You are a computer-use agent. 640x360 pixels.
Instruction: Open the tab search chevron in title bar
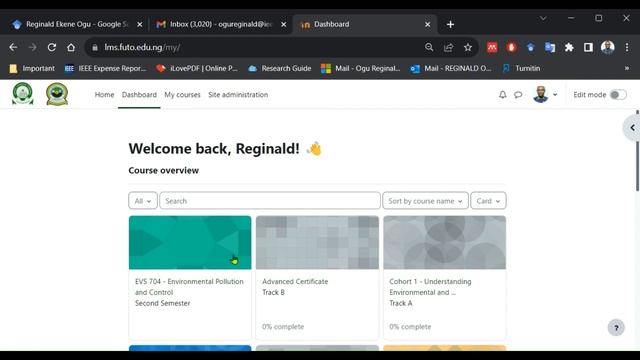[543, 18]
